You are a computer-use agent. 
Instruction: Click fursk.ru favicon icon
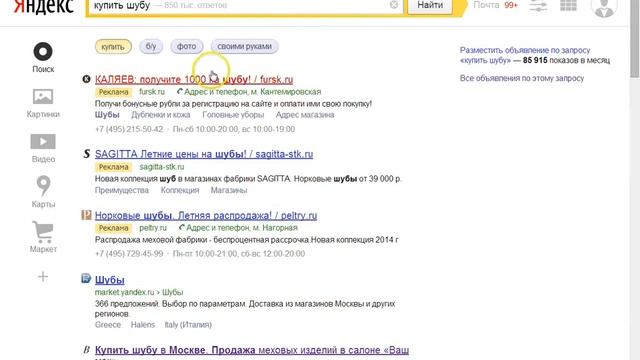(x=86, y=79)
